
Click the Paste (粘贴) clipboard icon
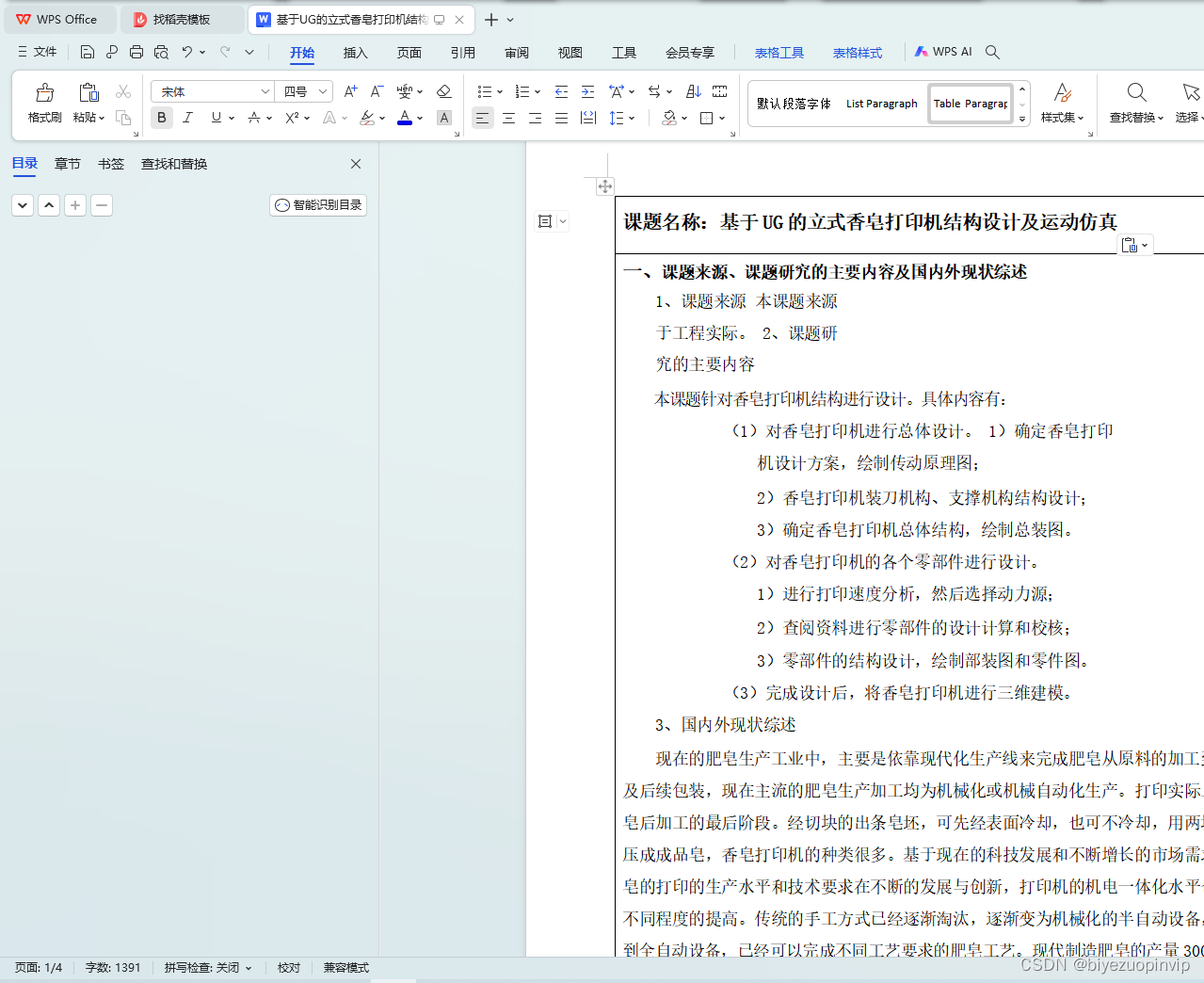[88, 92]
